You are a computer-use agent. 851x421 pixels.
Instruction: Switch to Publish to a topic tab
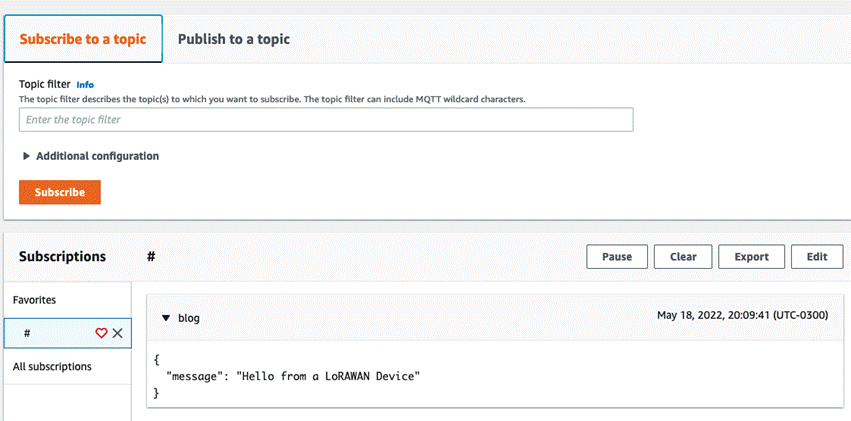point(234,39)
